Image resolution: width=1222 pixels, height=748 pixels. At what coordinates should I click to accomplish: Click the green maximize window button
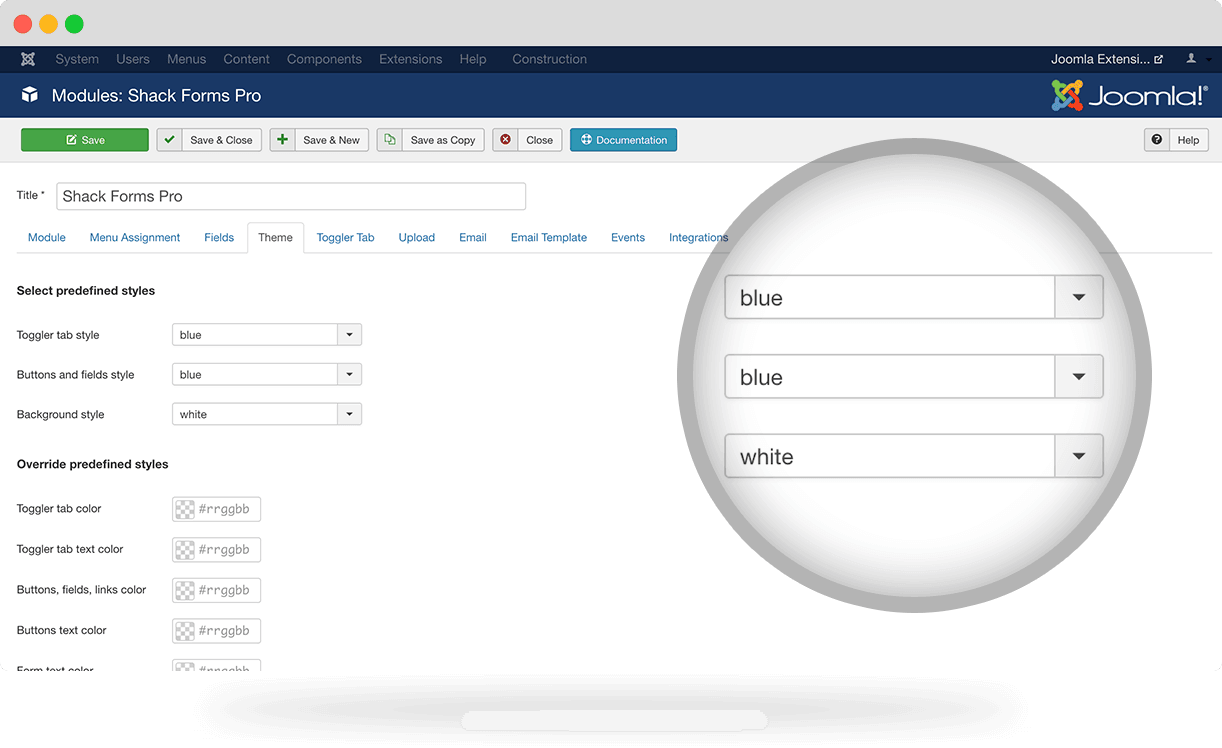[x=74, y=24]
